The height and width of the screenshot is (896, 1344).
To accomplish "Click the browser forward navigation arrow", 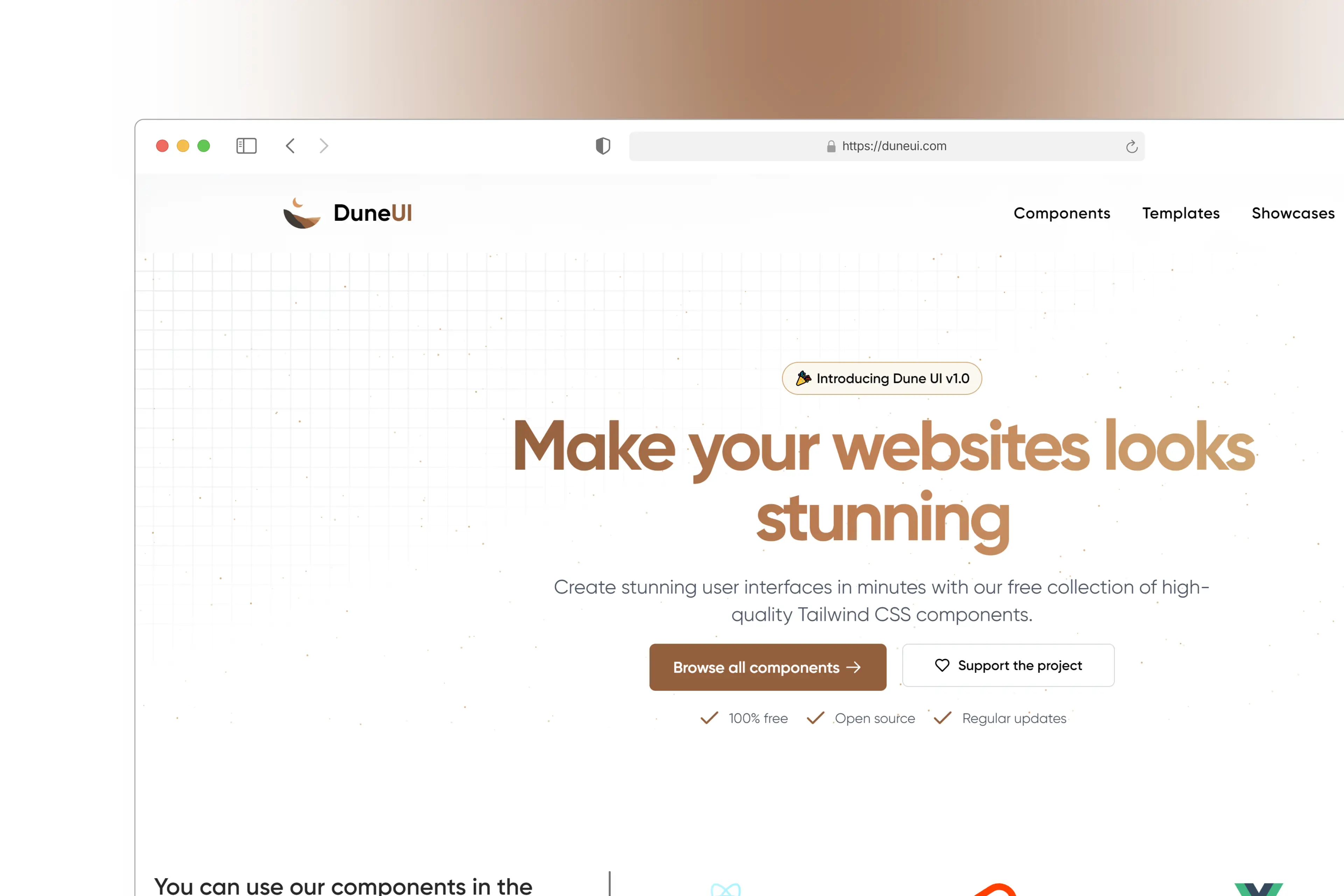I will pos(324,145).
